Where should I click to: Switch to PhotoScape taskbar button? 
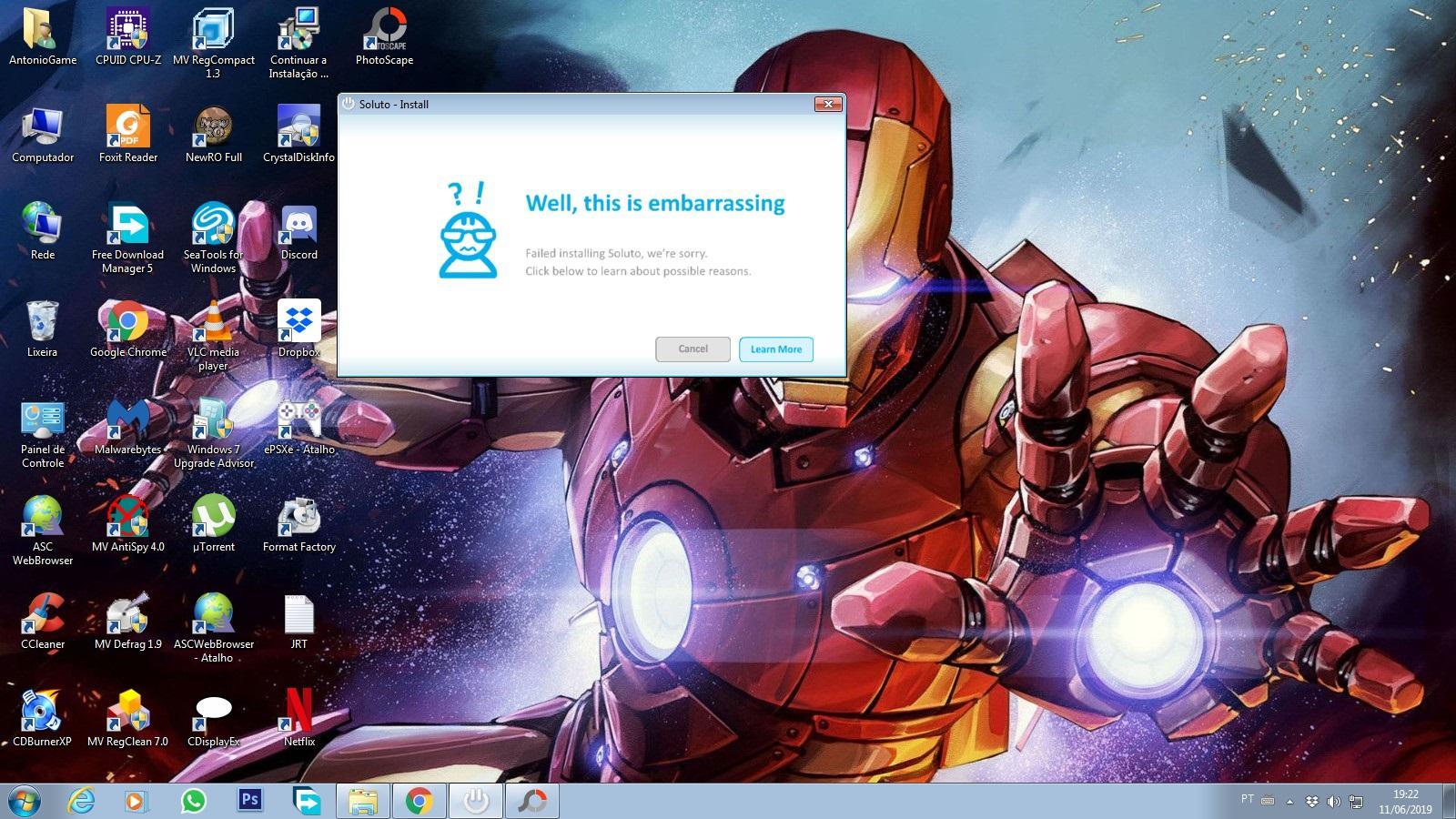click(x=531, y=801)
